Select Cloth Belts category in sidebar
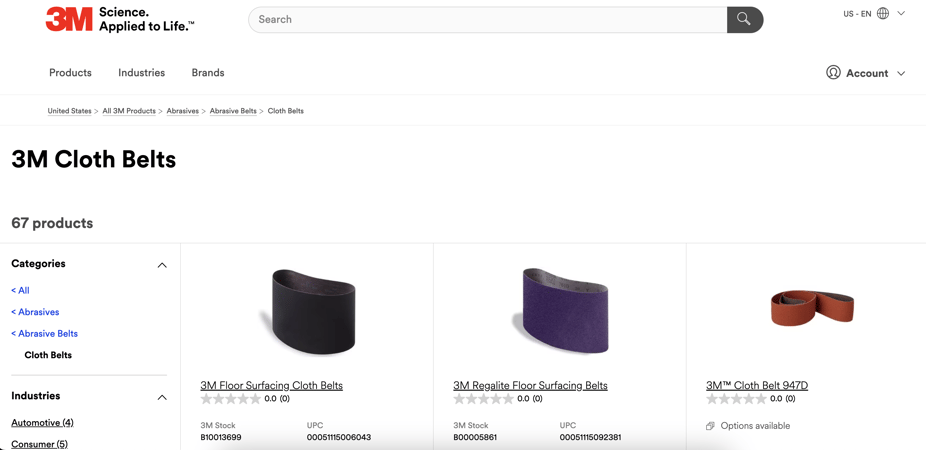Screen dimensions: 926x450 pos(48,355)
